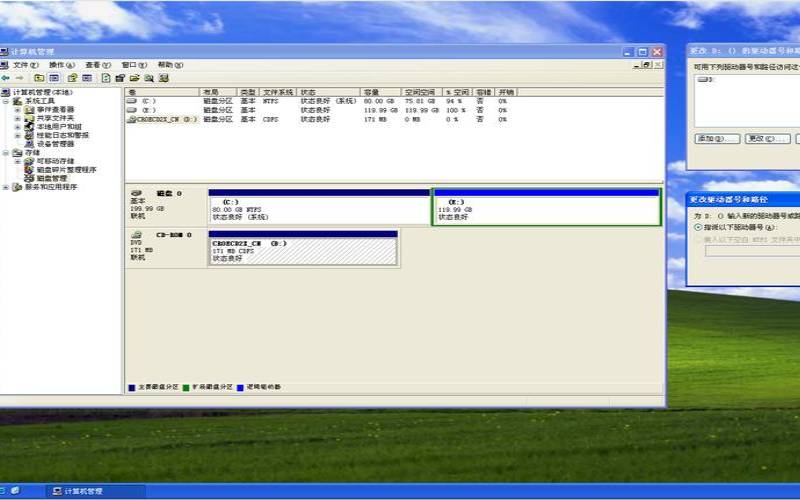
Task: Click the 更改 button in the dialog
Action: coord(767,139)
